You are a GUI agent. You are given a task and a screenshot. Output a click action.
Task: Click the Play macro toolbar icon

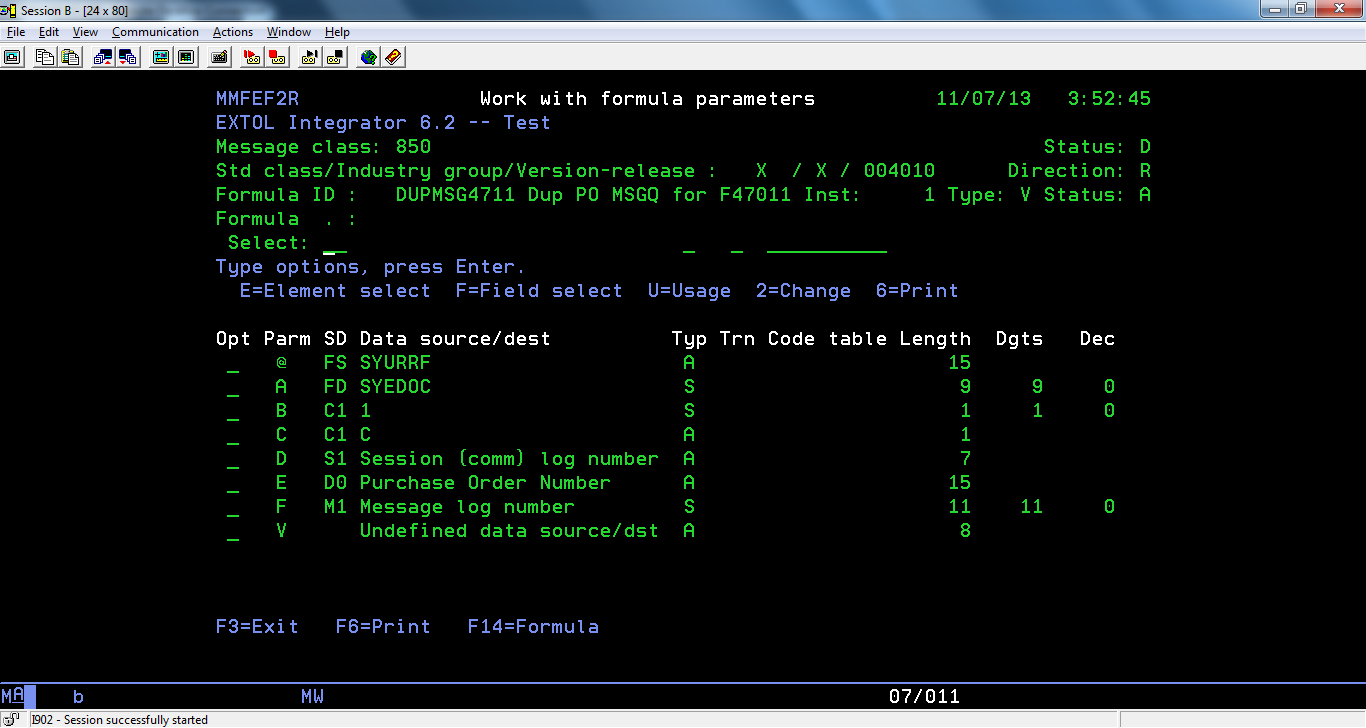click(x=310, y=57)
